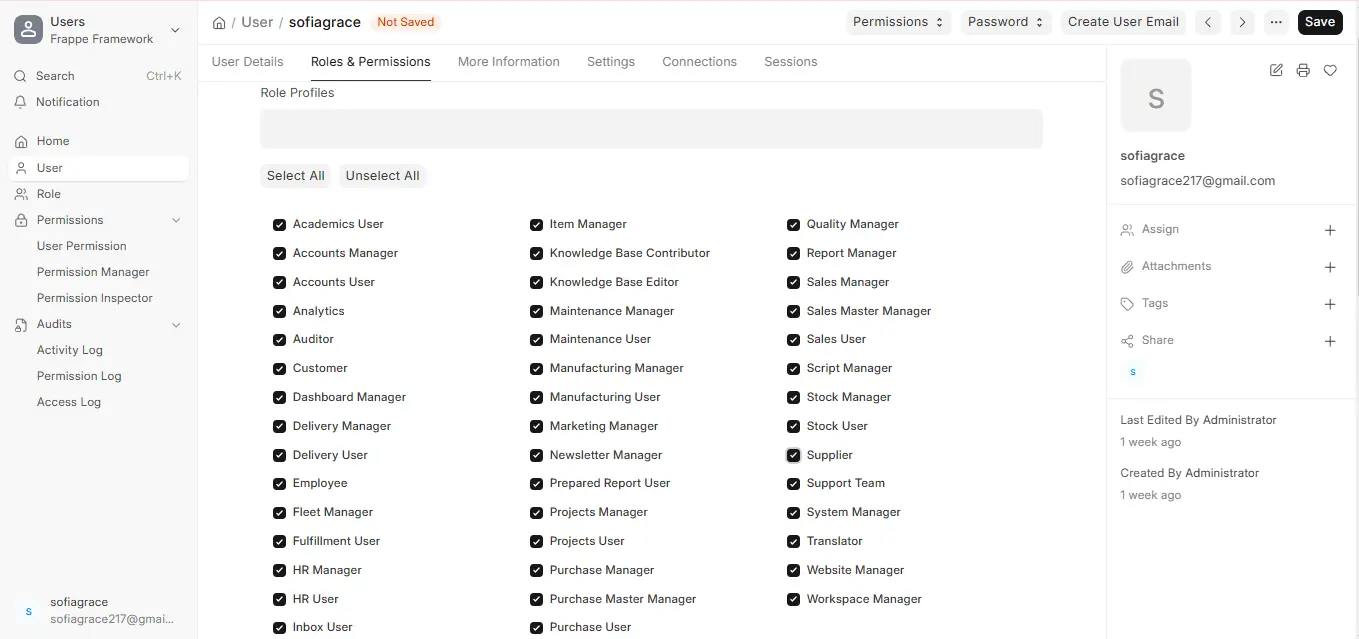This screenshot has height=639, width=1359.
Task: Click the print icon
Action: (1303, 70)
